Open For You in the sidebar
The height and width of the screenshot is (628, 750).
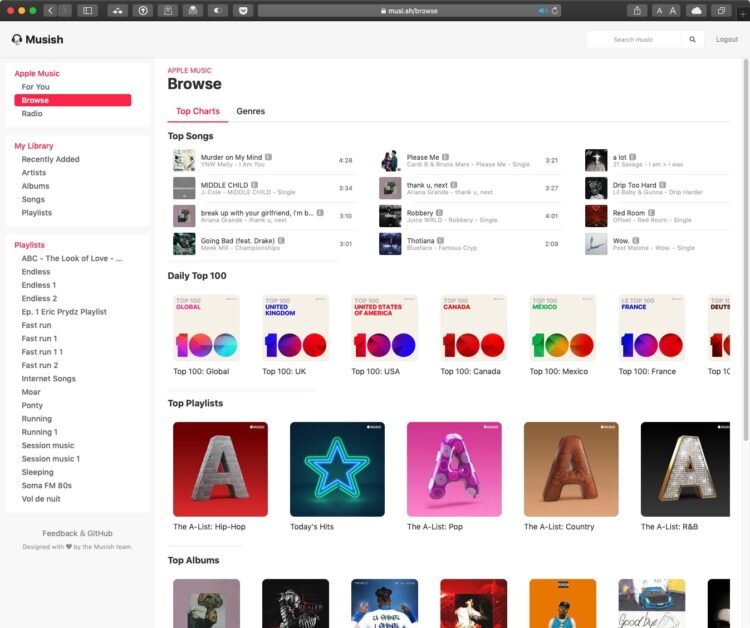pyautogui.click(x=35, y=87)
